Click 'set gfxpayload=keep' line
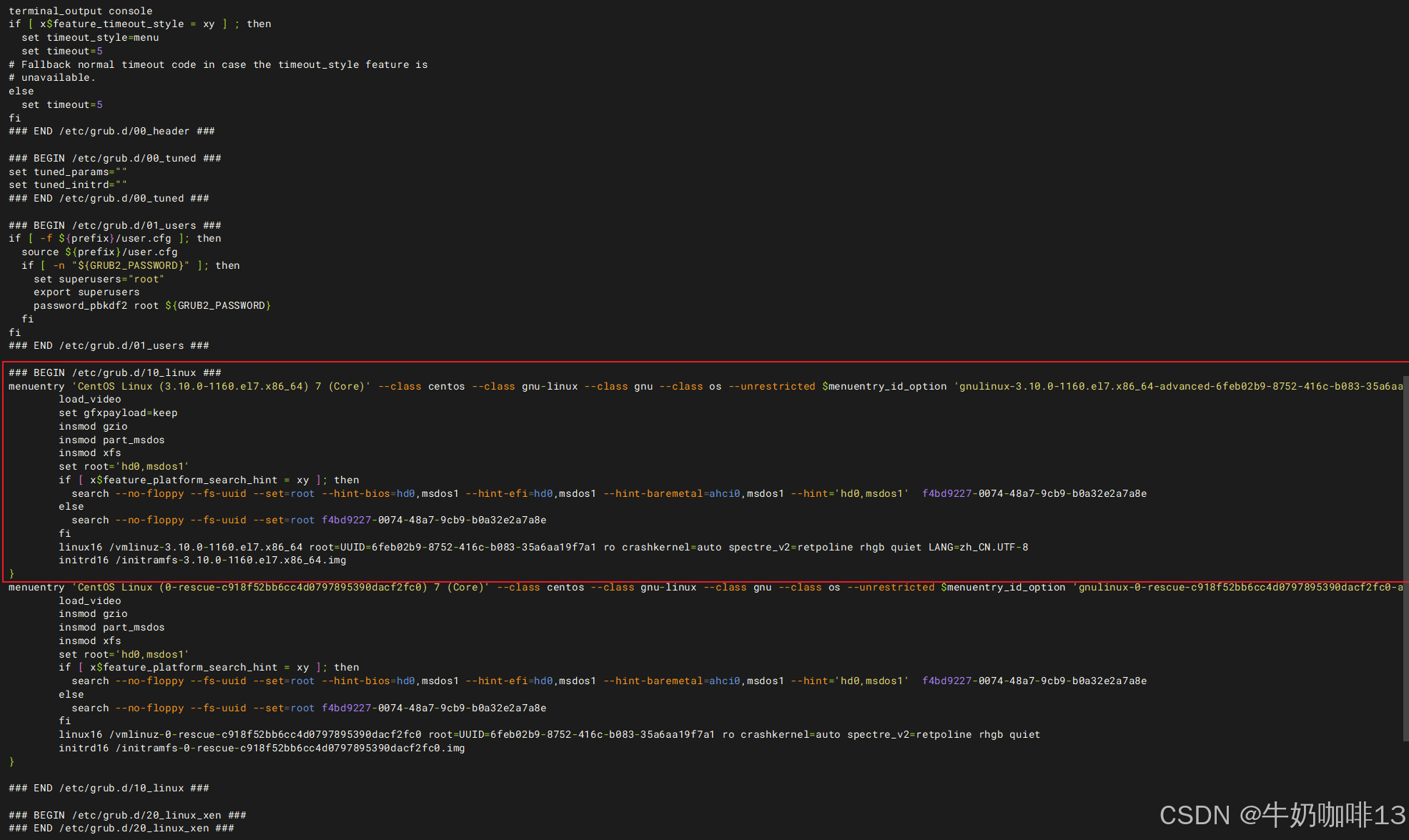This screenshot has height=840, width=1409. tap(118, 412)
